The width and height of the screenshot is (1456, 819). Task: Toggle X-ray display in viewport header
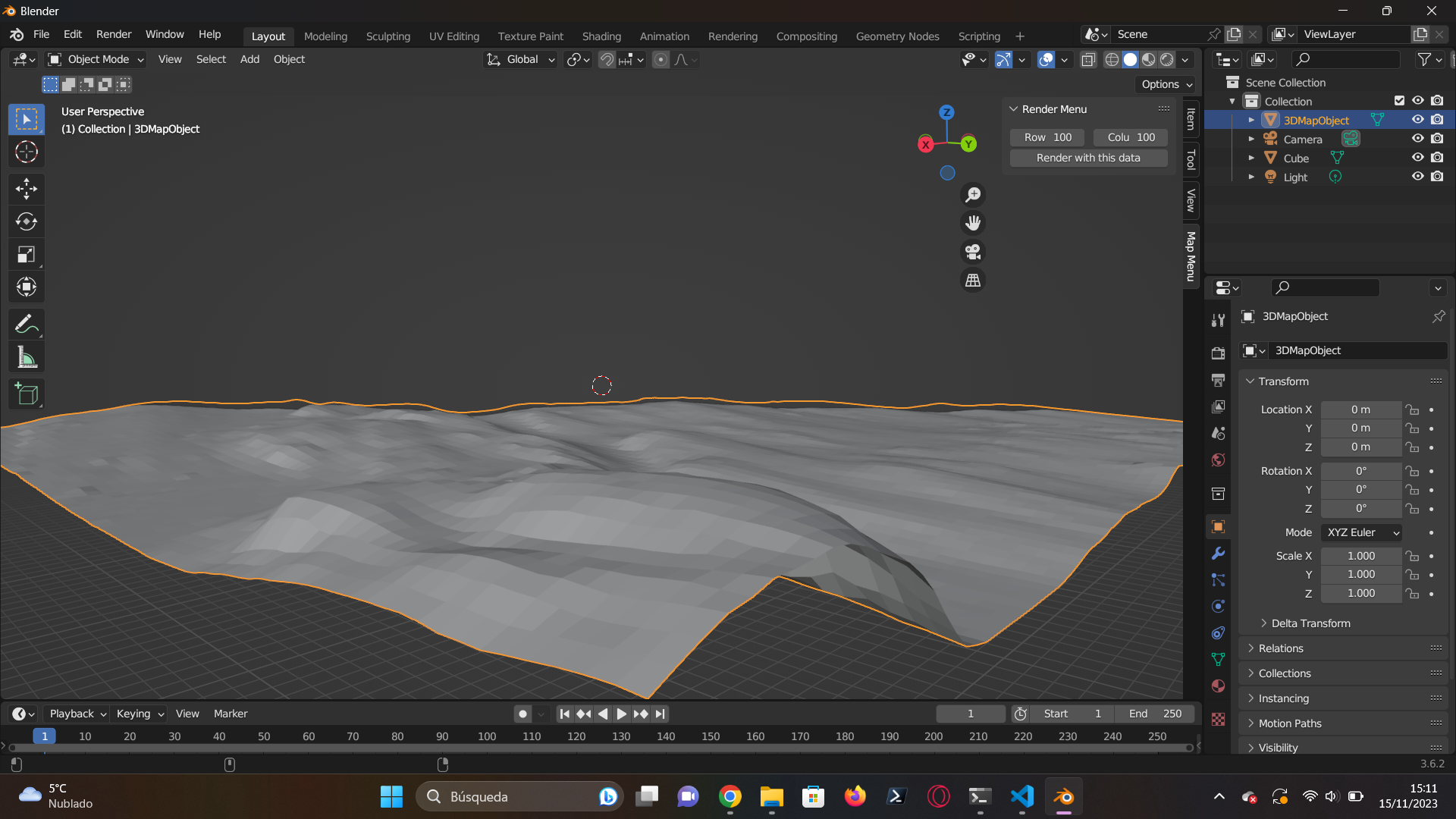1088,59
